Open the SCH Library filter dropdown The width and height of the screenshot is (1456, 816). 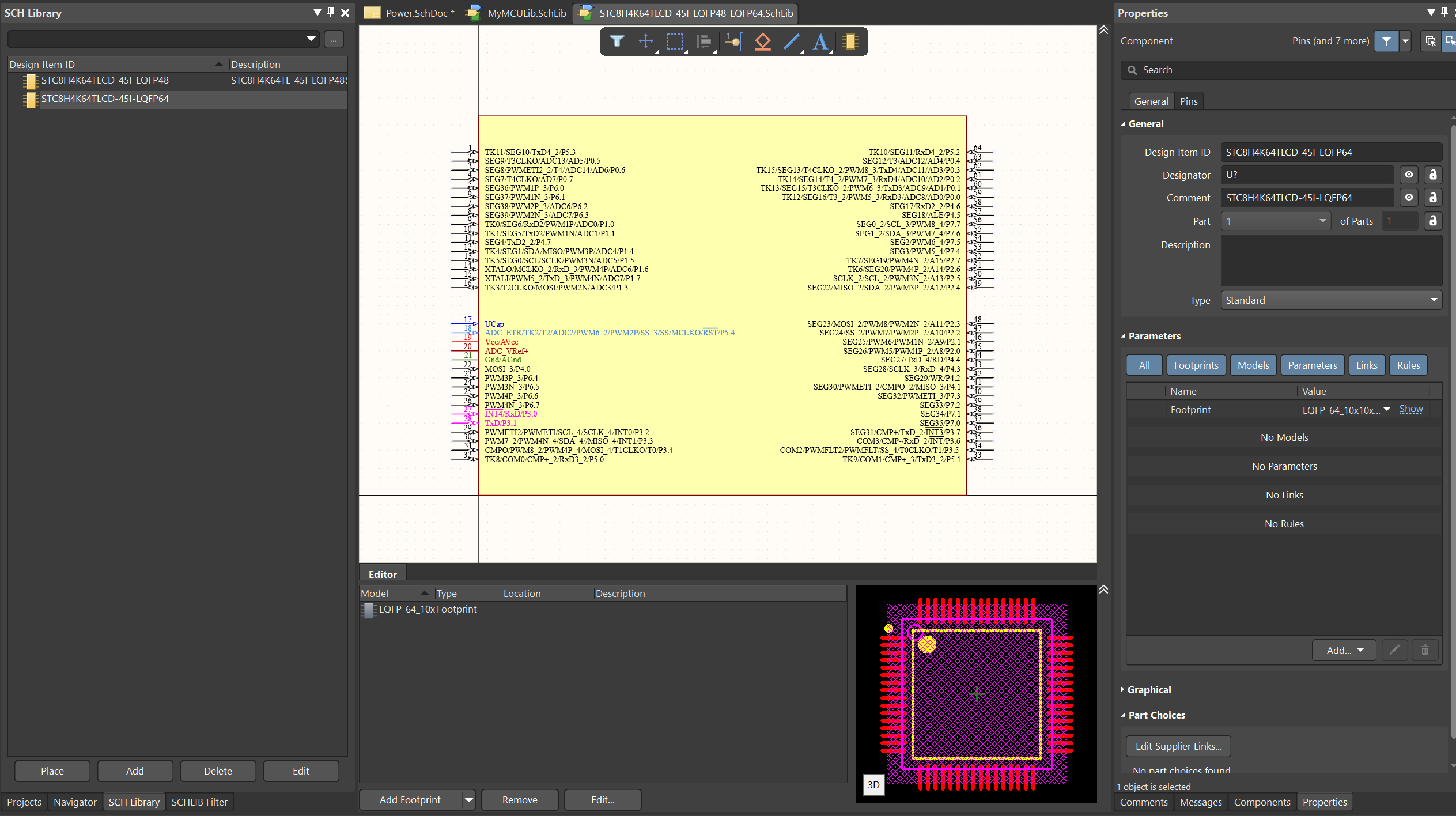311,39
